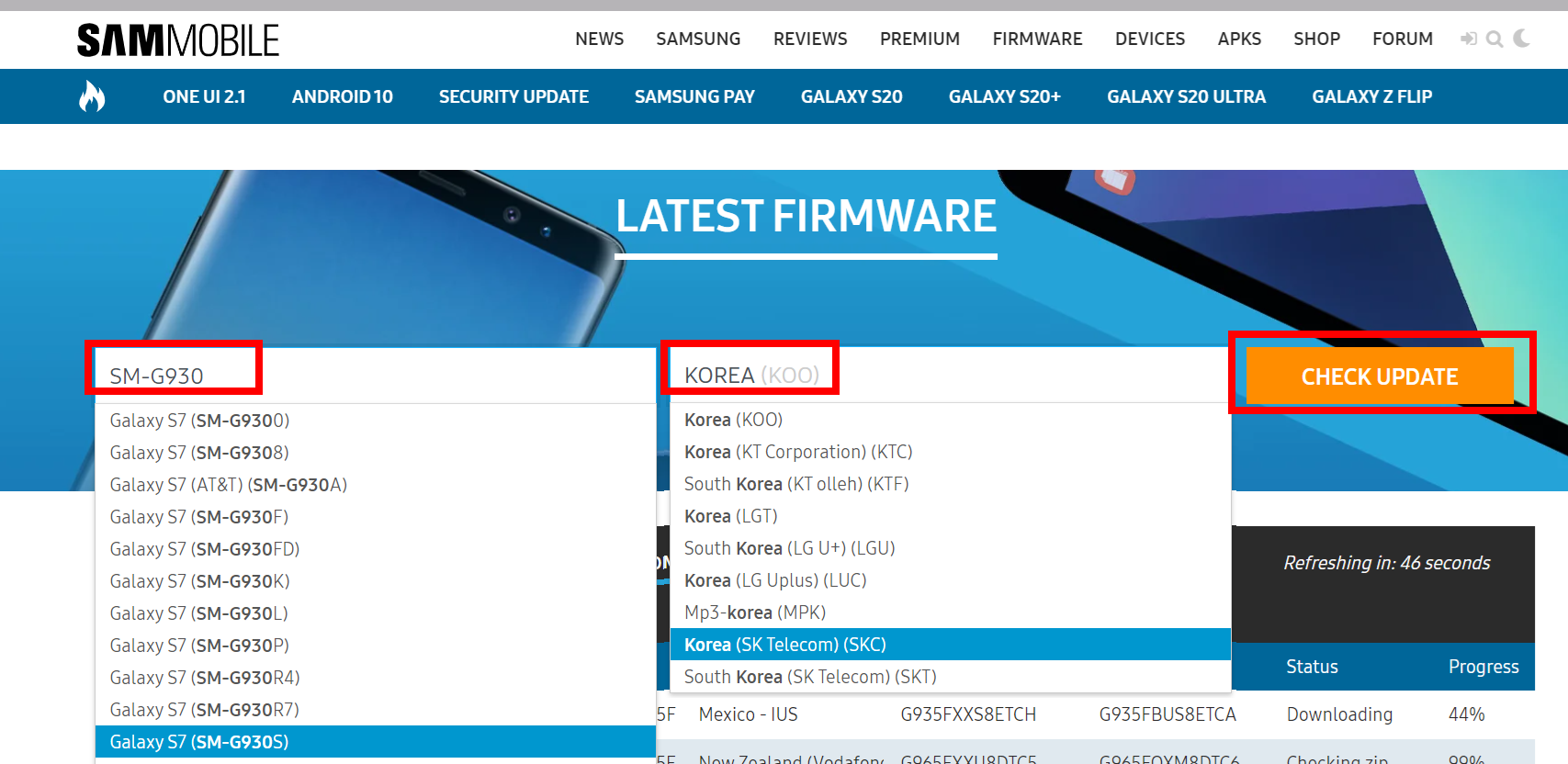Select highlighted Galaxy S7 (SM-G930S) option
1568x764 pixels.
coord(376,742)
